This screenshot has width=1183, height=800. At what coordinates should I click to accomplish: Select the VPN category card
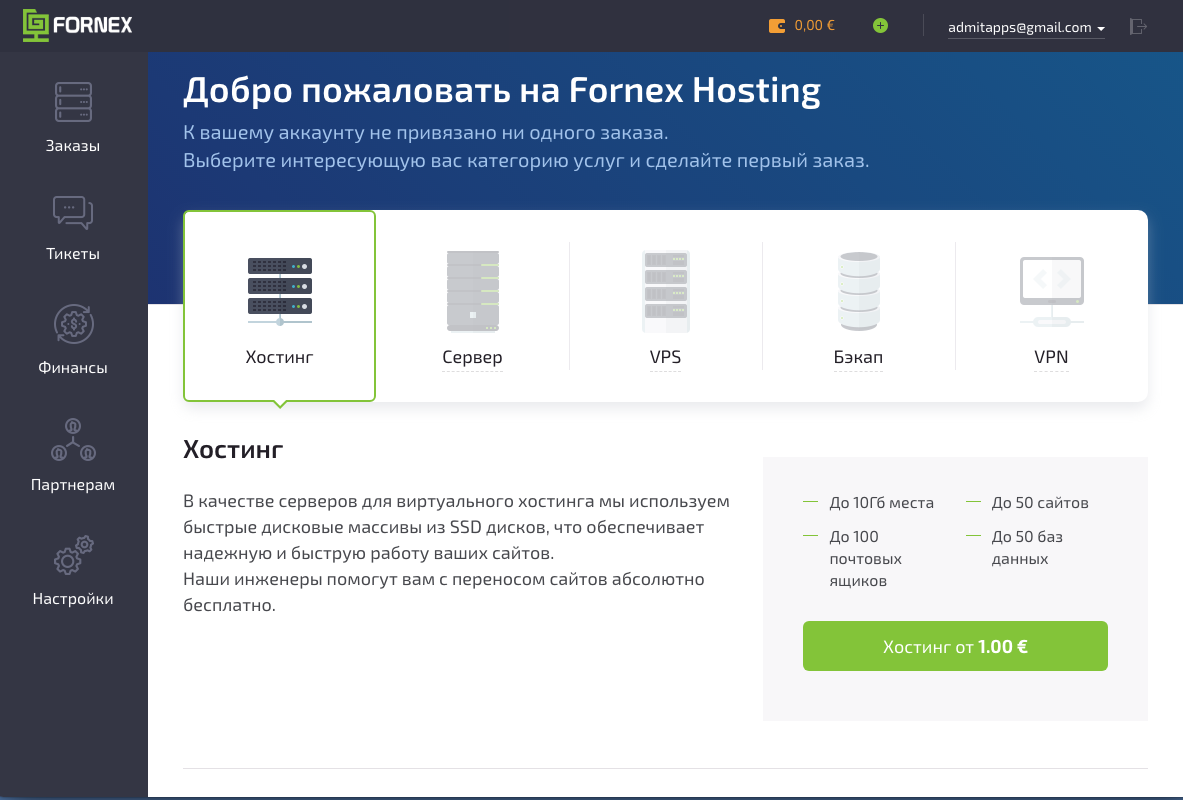coord(1051,305)
